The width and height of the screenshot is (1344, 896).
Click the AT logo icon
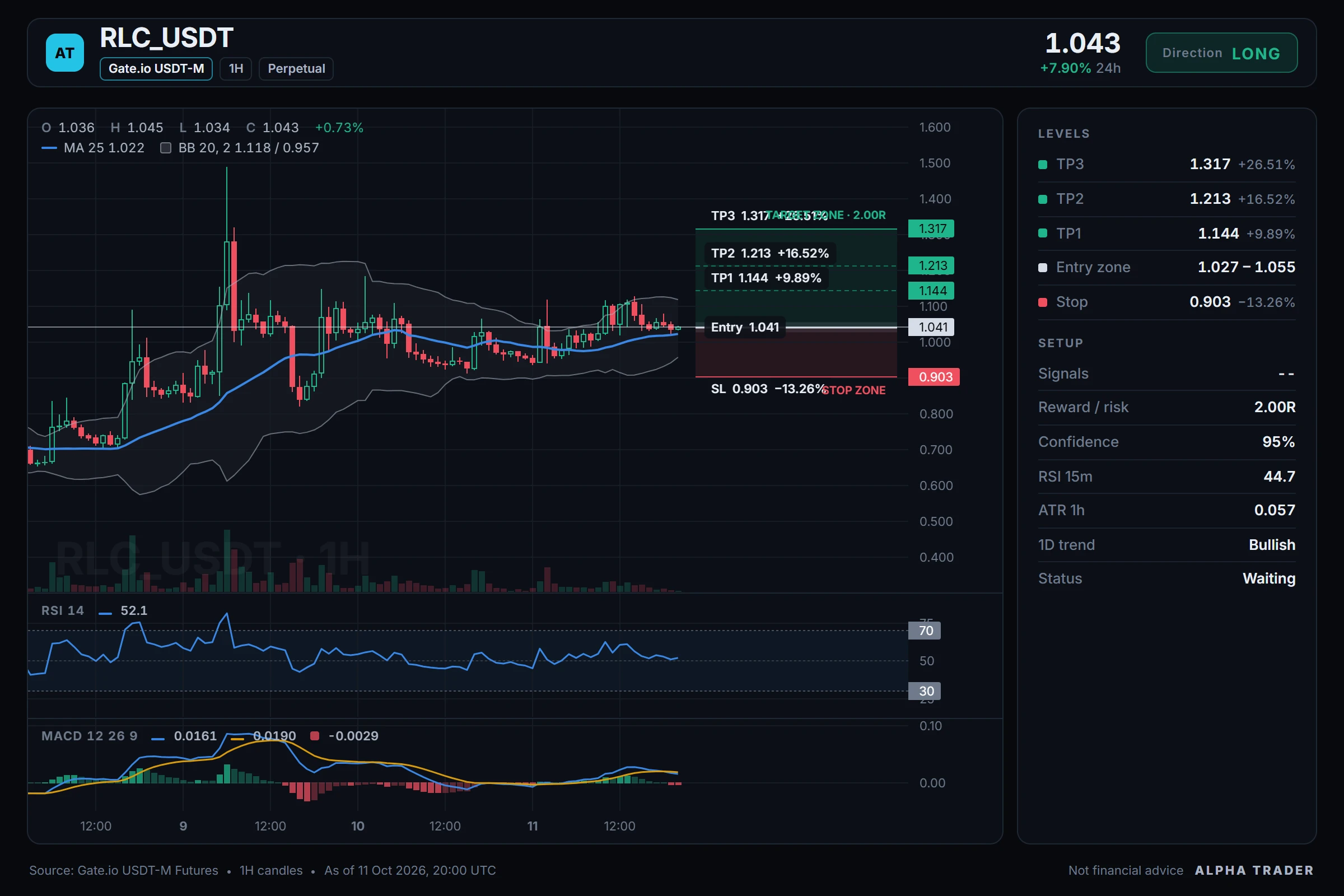[64, 53]
